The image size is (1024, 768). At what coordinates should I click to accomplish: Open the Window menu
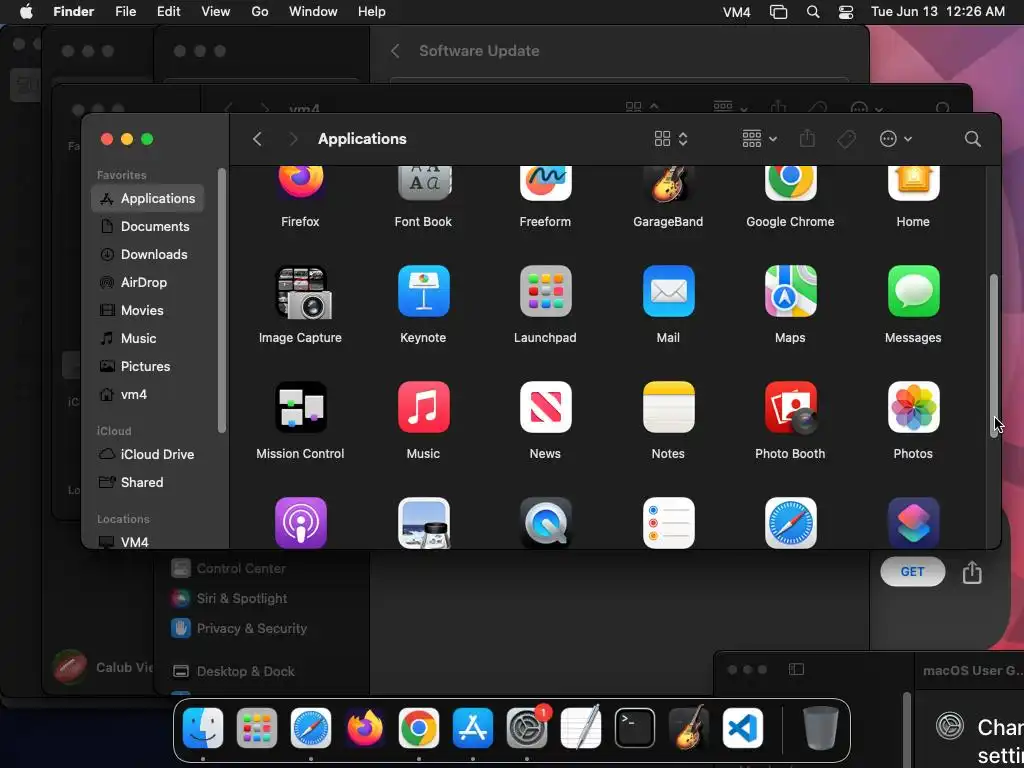[313, 12]
